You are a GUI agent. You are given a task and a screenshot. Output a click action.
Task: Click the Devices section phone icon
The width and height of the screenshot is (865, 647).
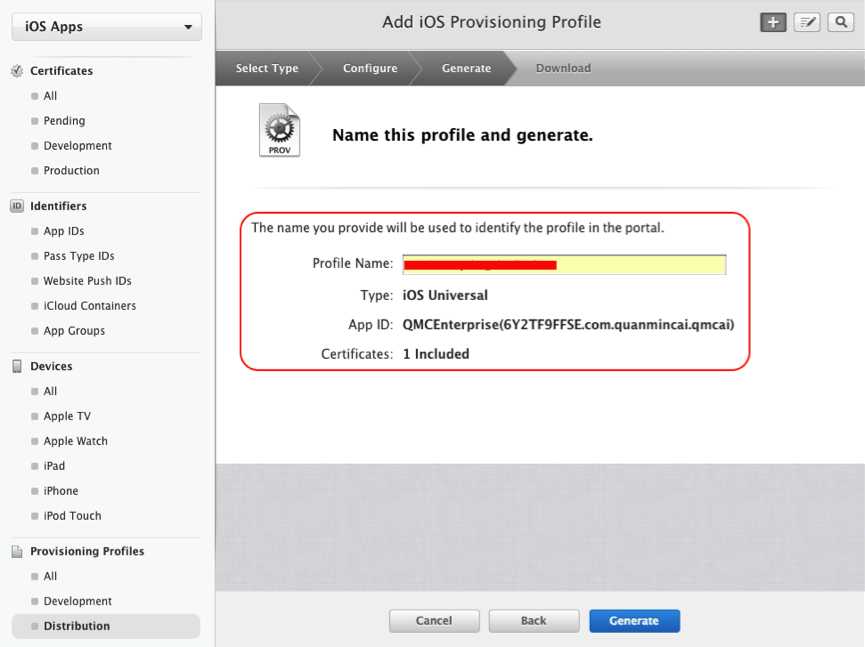pos(17,366)
